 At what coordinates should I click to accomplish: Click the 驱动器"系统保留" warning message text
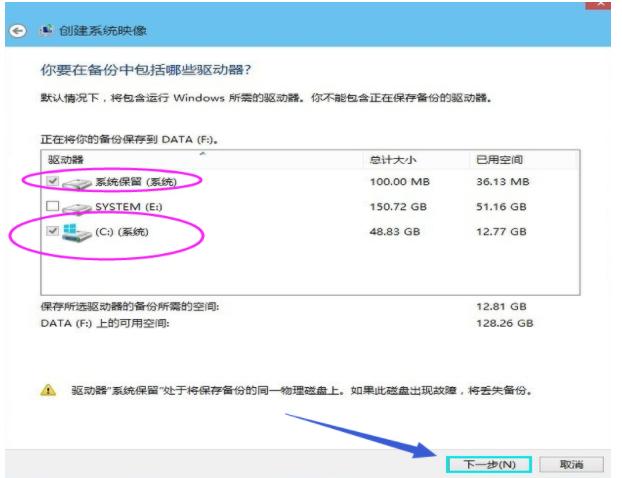[x=301, y=391]
